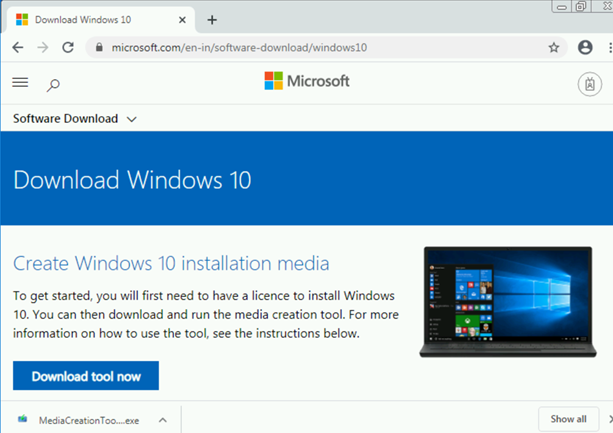Open the Microsoft hamburger menu
Viewport: 613px width, 433px height.
[x=20, y=82]
